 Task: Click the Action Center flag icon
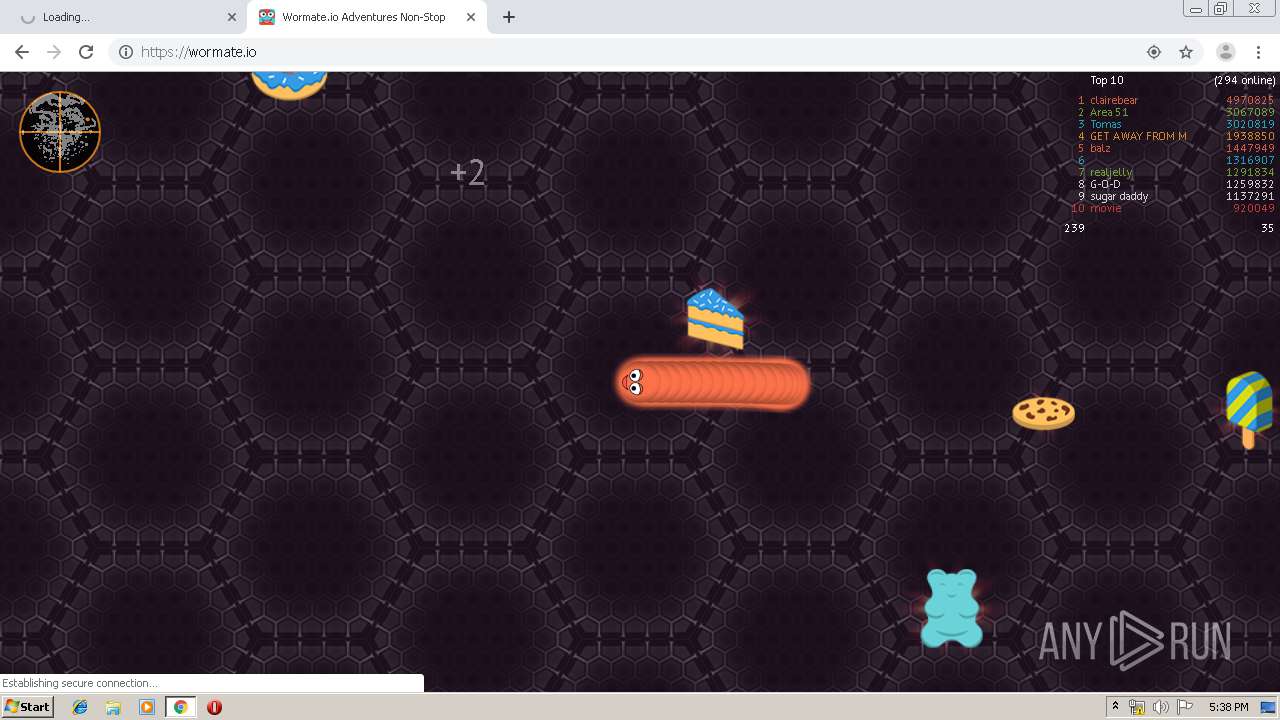coord(1184,707)
